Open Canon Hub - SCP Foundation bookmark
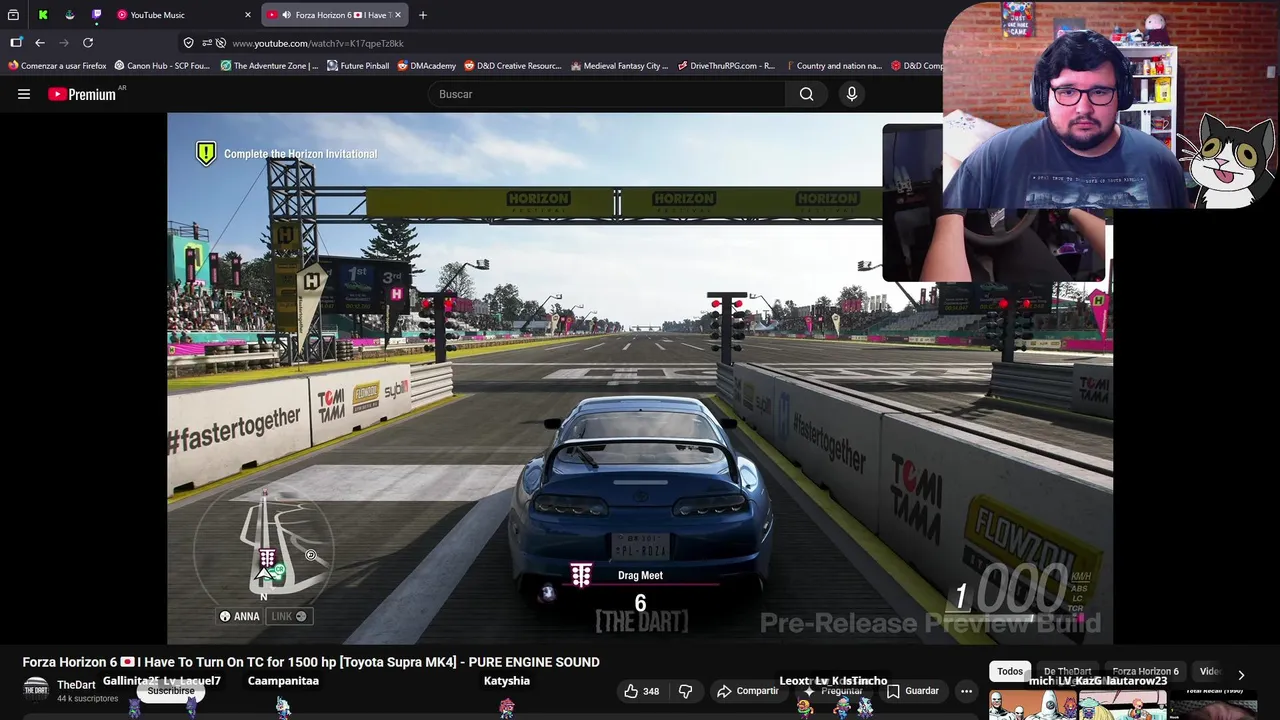This screenshot has height=720, width=1280. tap(162, 66)
